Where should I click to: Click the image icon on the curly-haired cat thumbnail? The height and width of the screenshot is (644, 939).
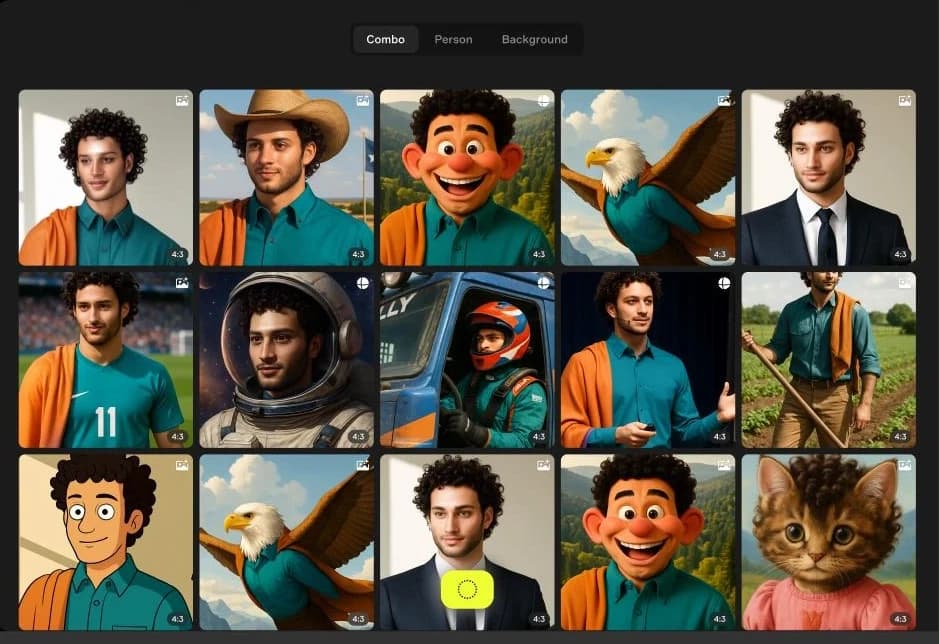pos(905,465)
